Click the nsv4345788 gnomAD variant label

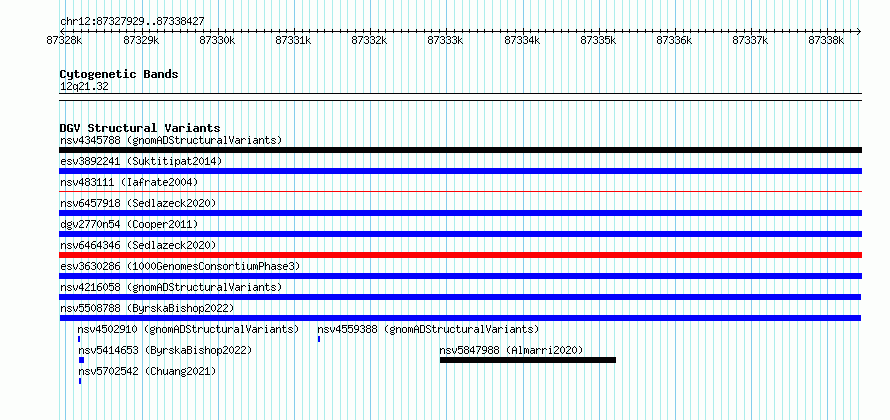pyautogui.click(x=171, y=140)
